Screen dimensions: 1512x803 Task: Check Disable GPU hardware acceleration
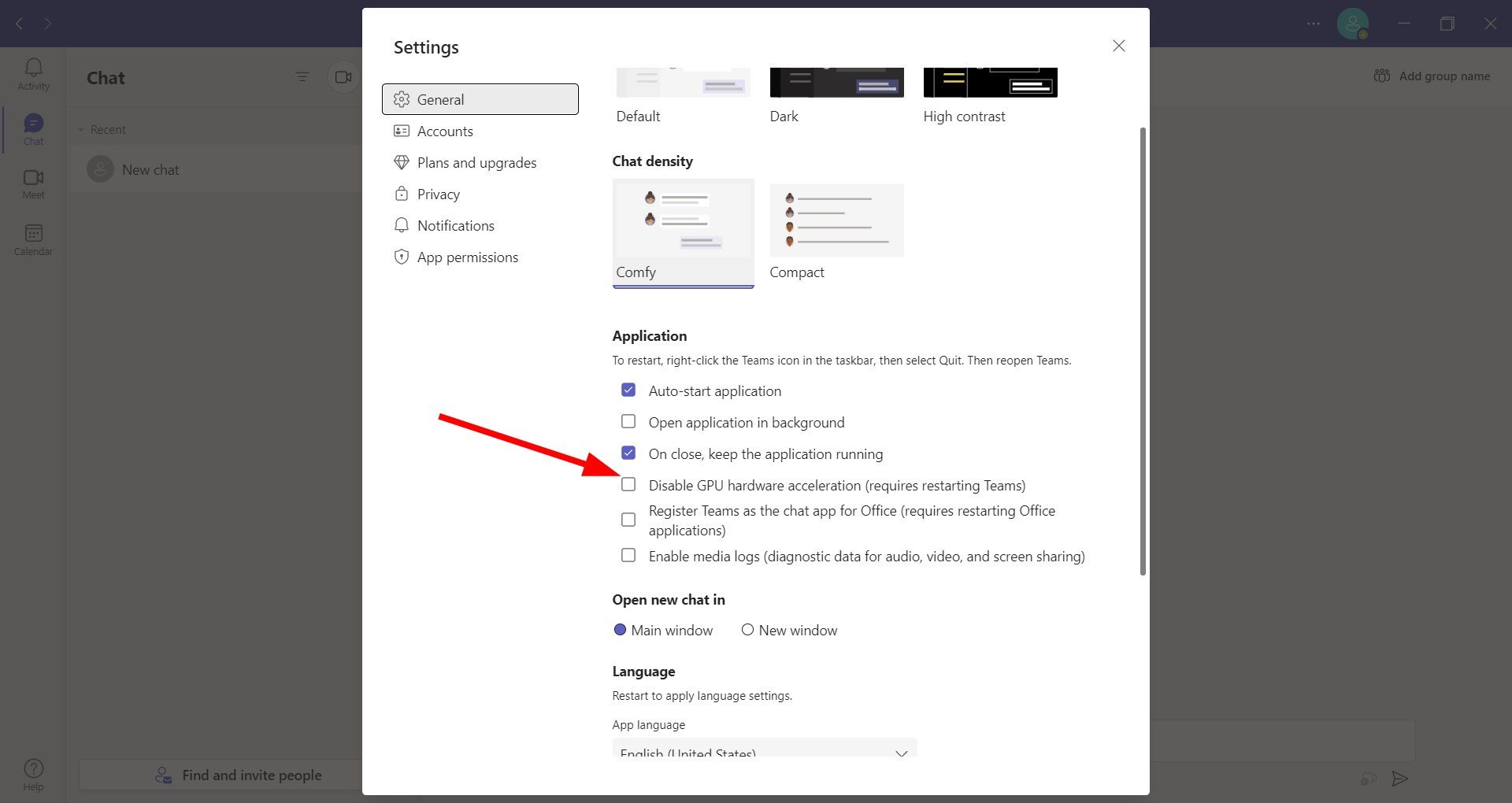coord(628,484)
